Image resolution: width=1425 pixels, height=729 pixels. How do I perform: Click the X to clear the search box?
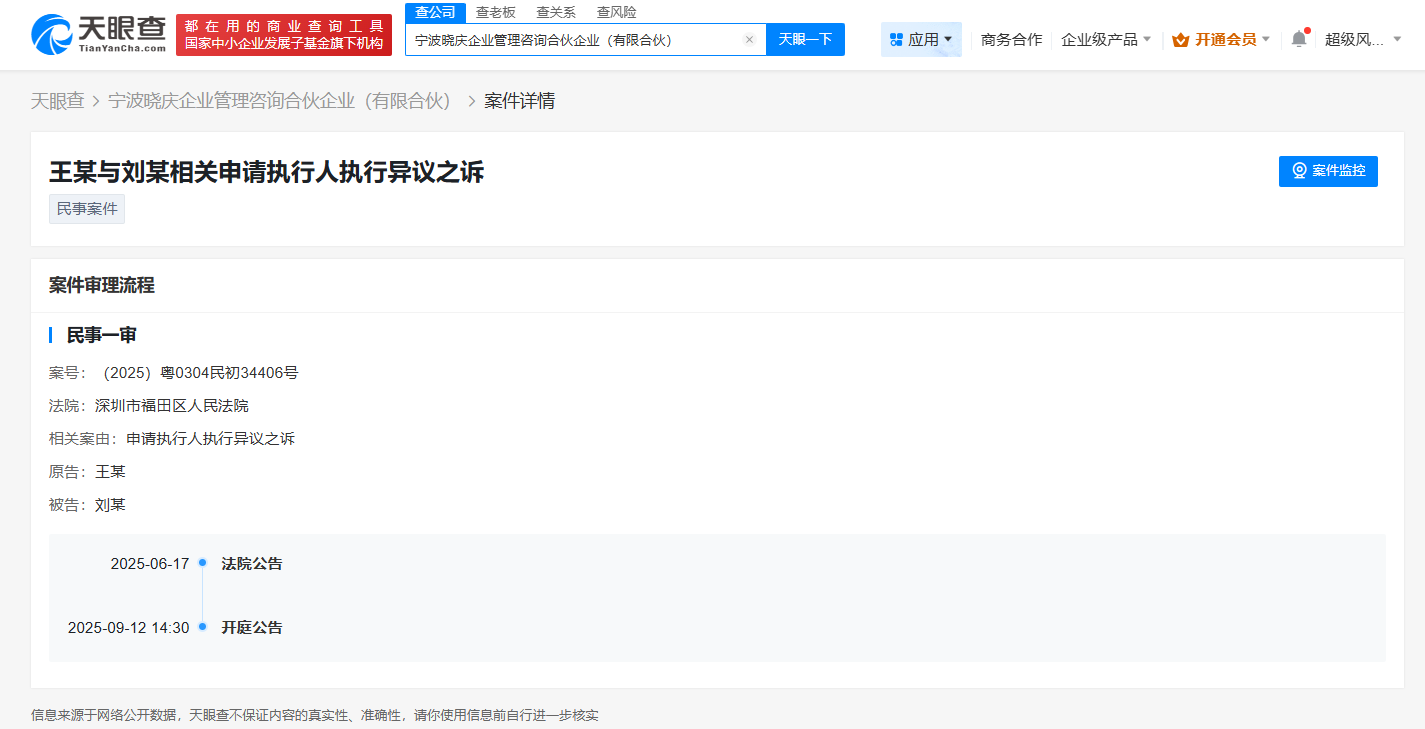[750, 39]
